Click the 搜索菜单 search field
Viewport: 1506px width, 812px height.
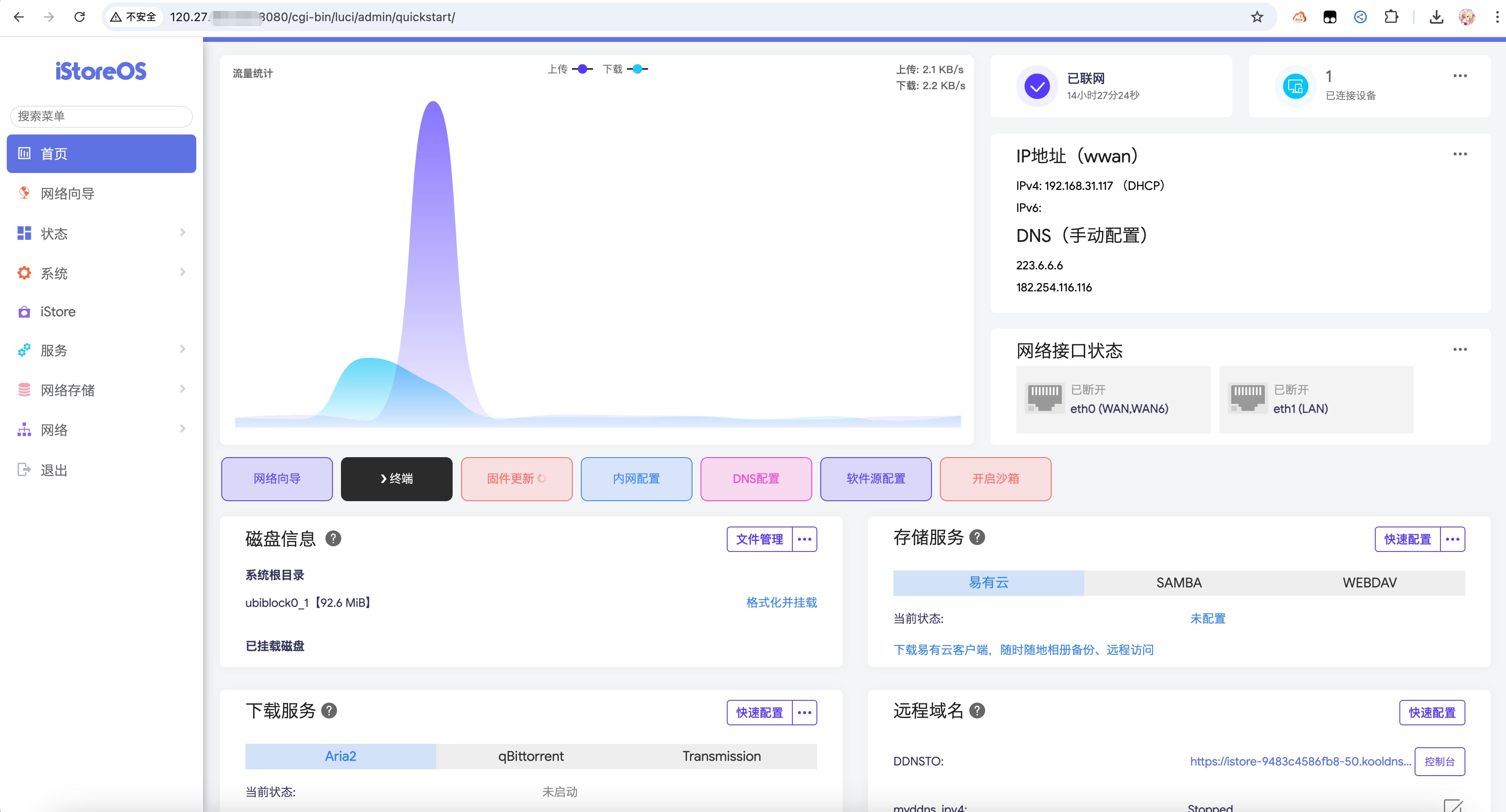101,116
